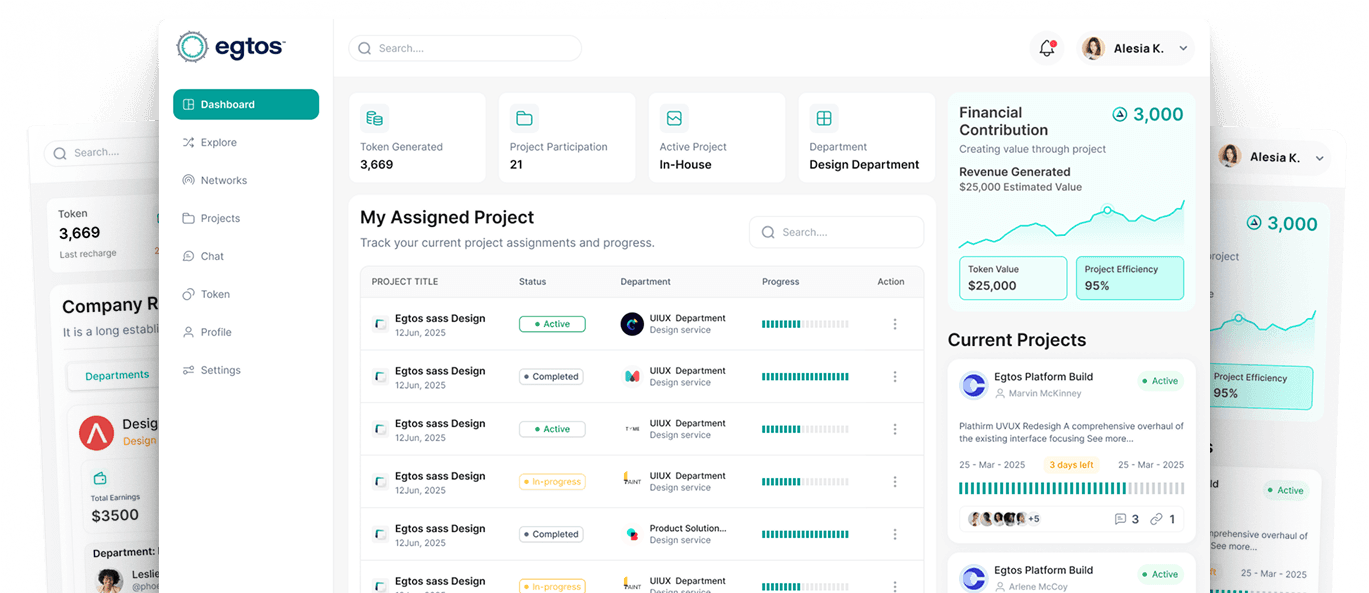Expand the Alesia K. user dropdown
The image size is (1369, 593).
1183,48
